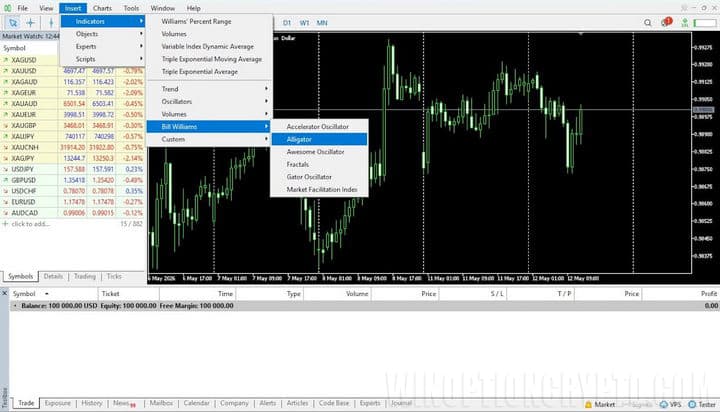Open VPS from the Toolbox bar
This screenshot has width=720, height=412.
pos(670,404)
